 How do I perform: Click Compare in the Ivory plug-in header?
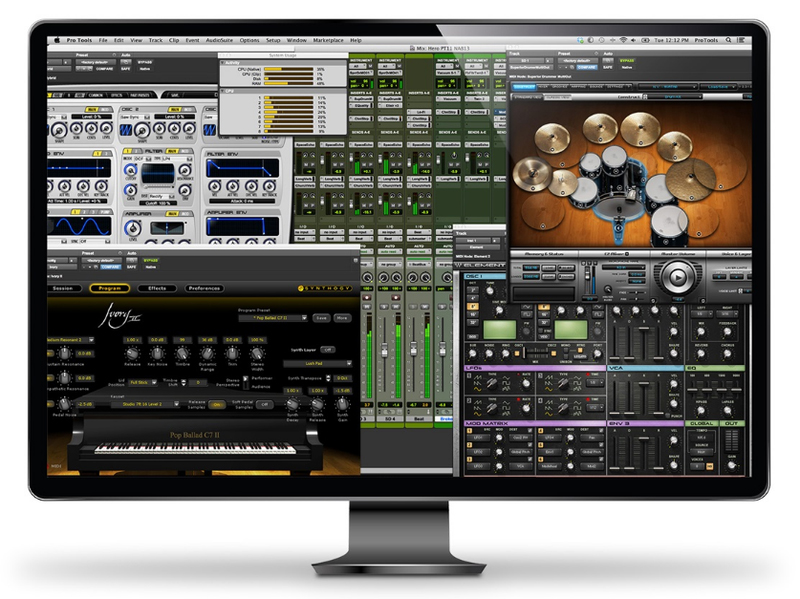pos(110,266)
